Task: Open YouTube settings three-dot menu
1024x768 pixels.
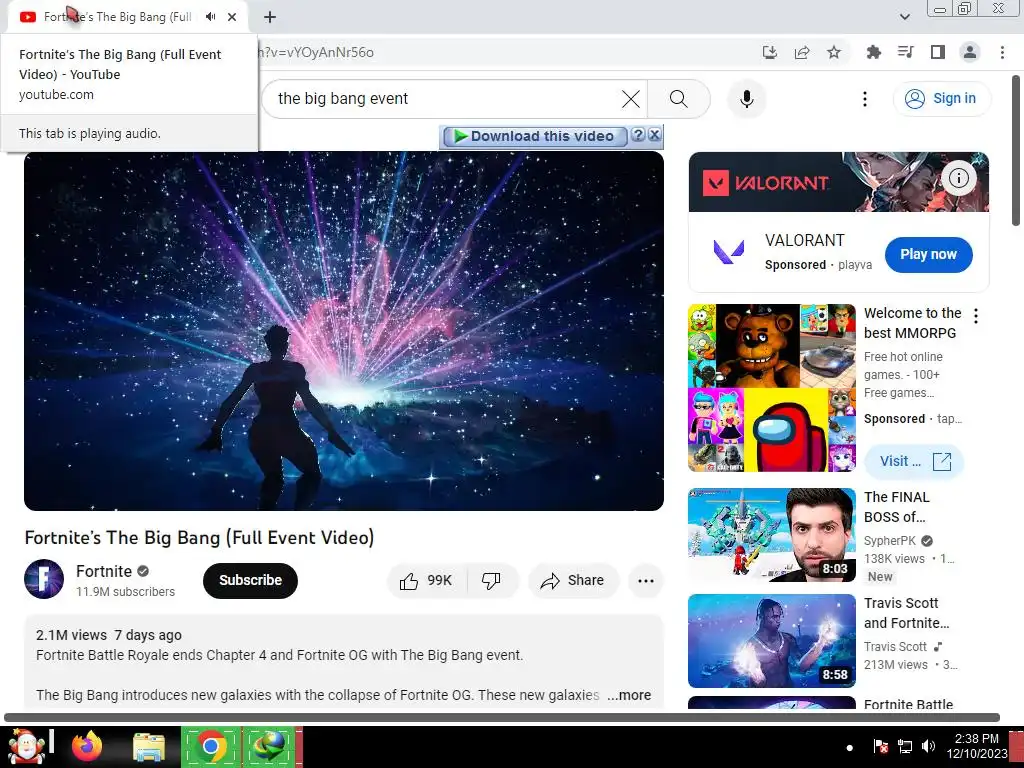Action: (x=865, y=99)
